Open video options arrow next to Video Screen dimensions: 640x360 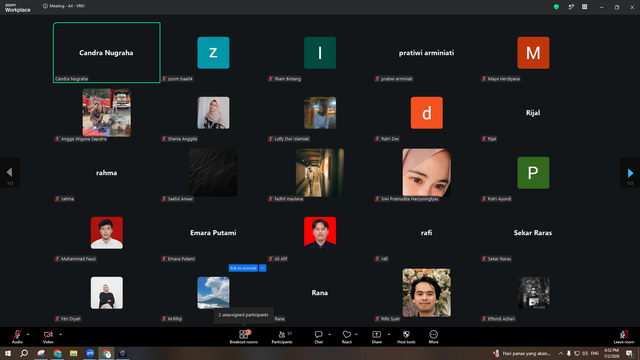60,334
